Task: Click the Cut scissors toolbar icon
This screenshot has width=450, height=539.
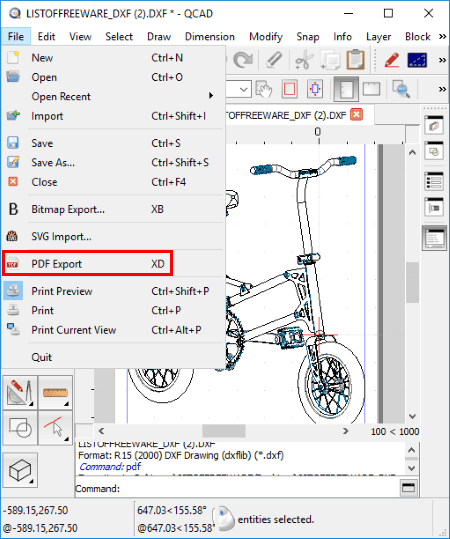Action: [304, 61]
